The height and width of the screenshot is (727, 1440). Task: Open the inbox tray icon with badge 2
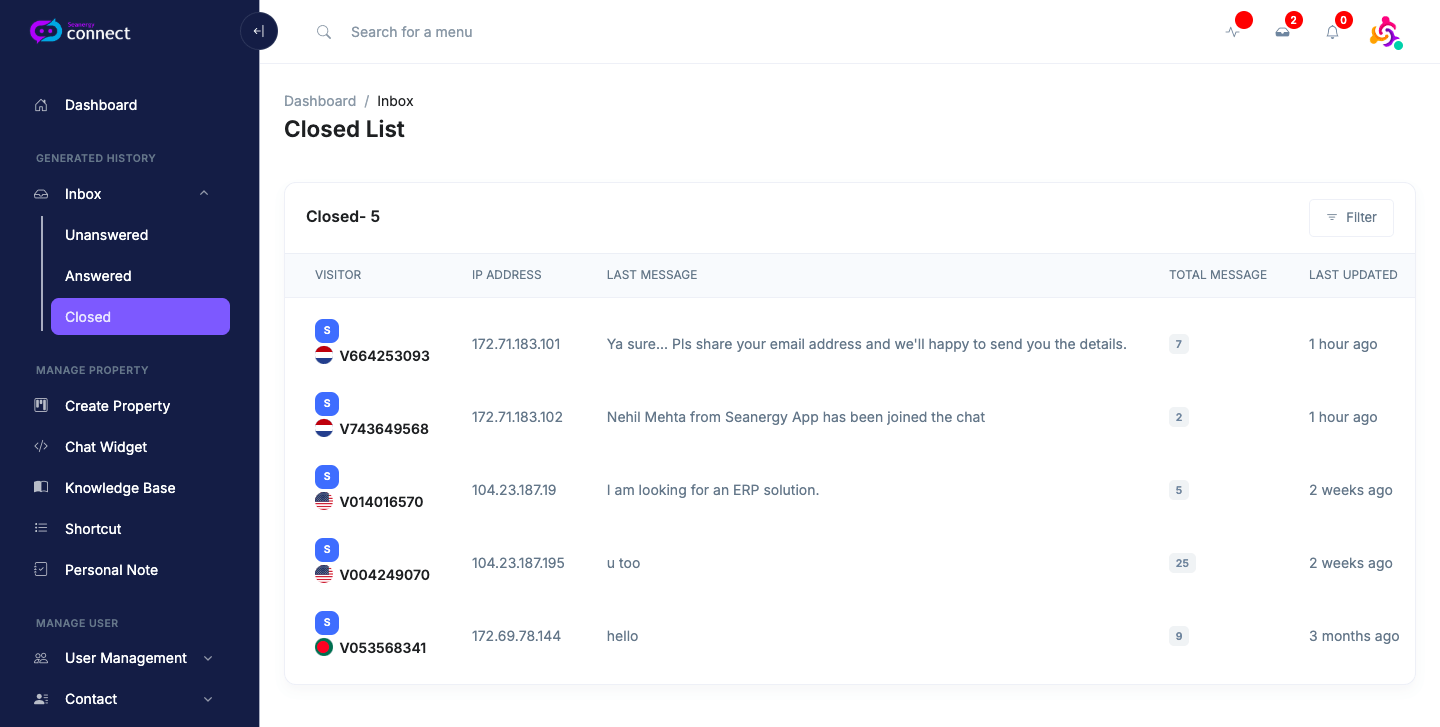coord(1282,32)
